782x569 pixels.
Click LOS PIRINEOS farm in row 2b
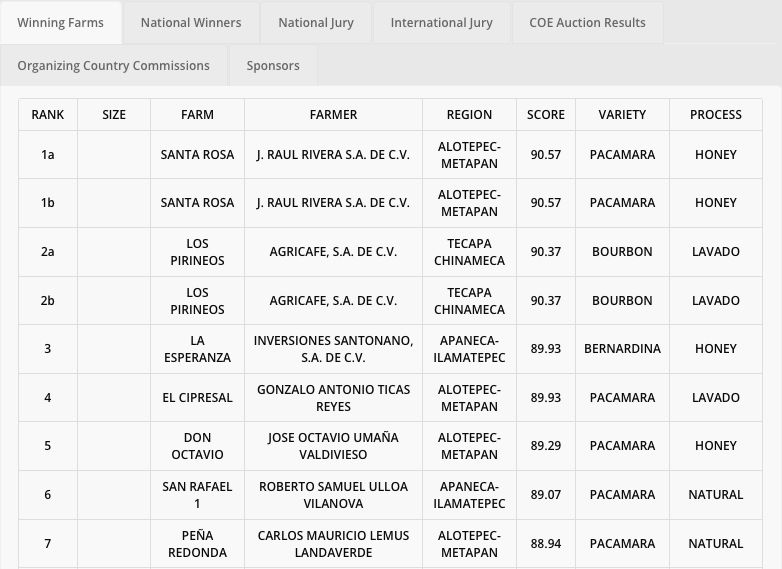[x=197, y=301]
